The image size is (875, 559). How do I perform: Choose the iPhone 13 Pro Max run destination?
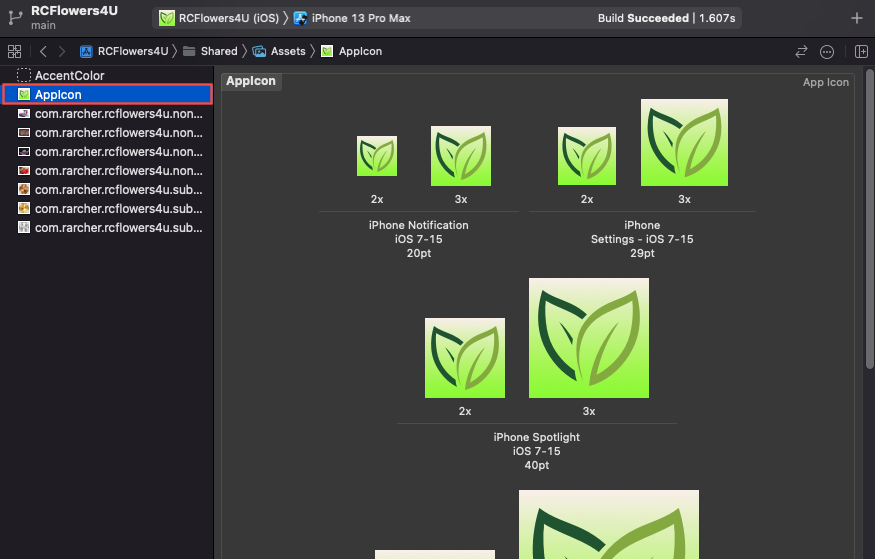click(352, 18)
